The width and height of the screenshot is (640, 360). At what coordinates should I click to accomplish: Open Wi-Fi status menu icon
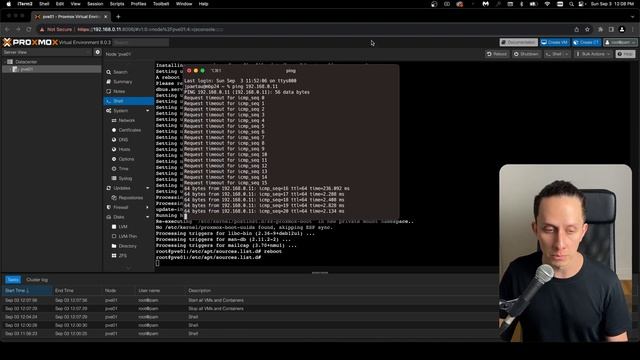547,4
